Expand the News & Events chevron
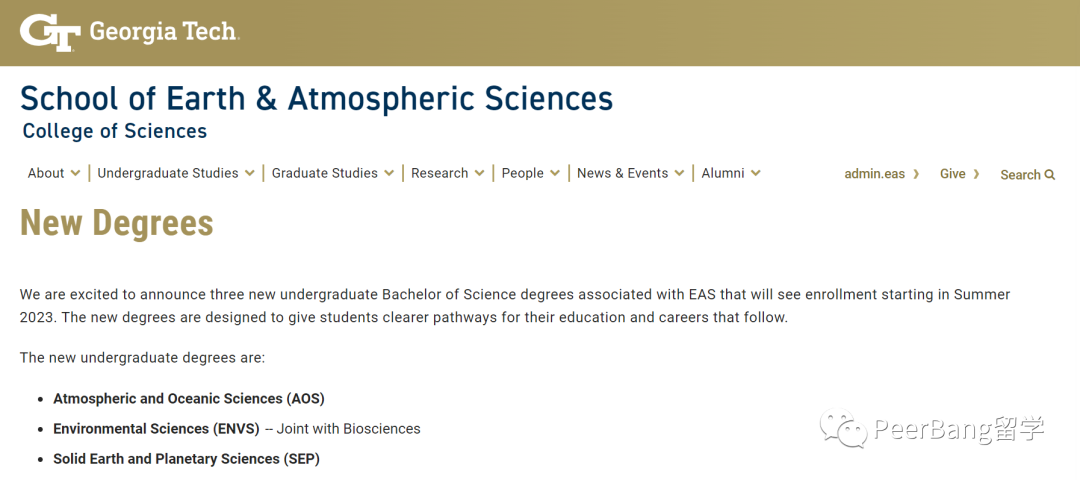 coord(680,174)
